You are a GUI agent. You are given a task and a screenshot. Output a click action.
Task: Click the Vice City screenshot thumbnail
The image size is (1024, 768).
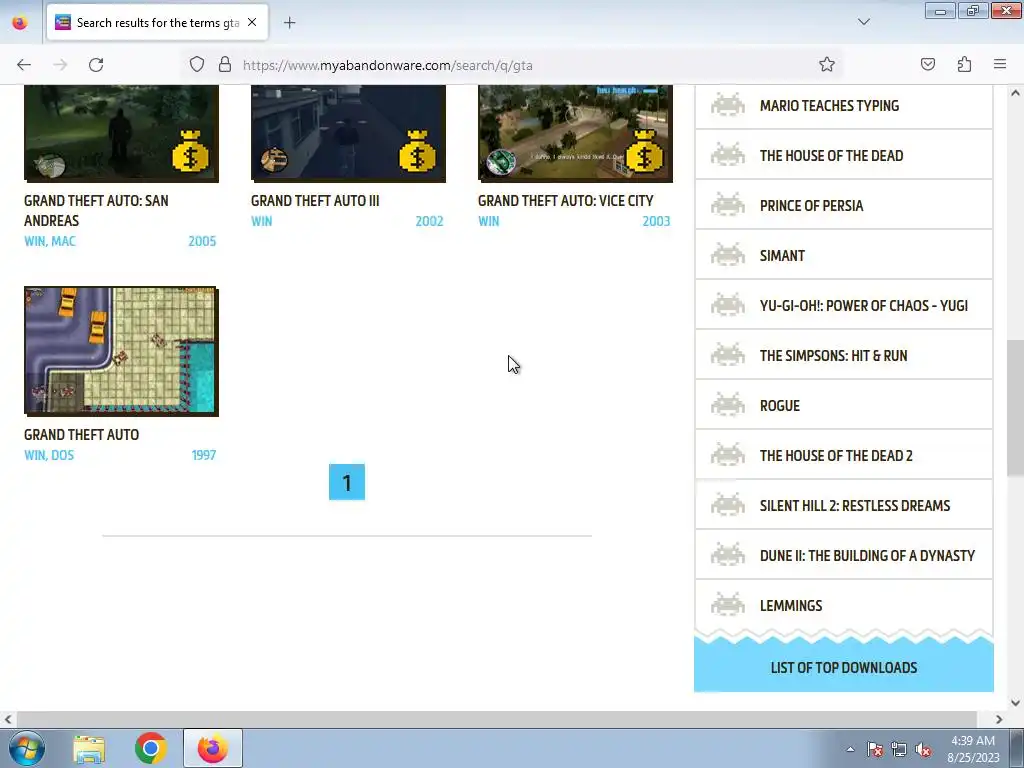pos(575,133)
